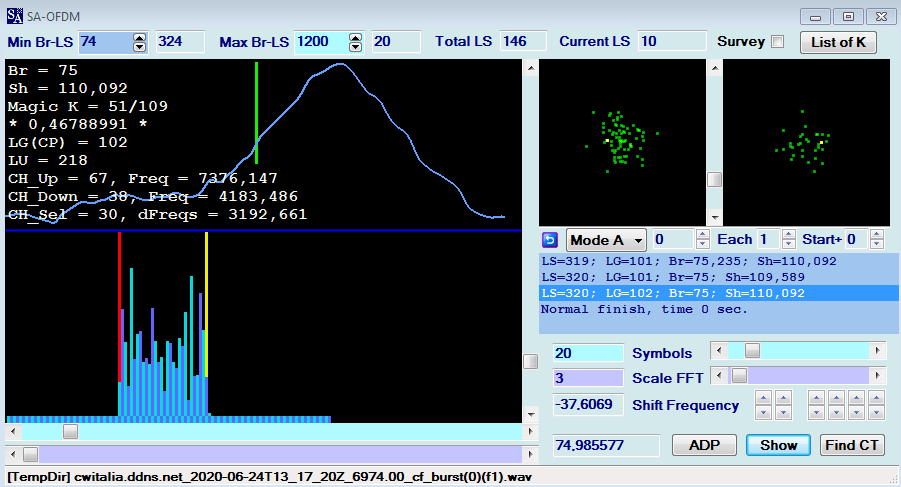Click the Symbols value field showing 20
901x487 pixels.
pyautogui.click(x=588, y=353)
